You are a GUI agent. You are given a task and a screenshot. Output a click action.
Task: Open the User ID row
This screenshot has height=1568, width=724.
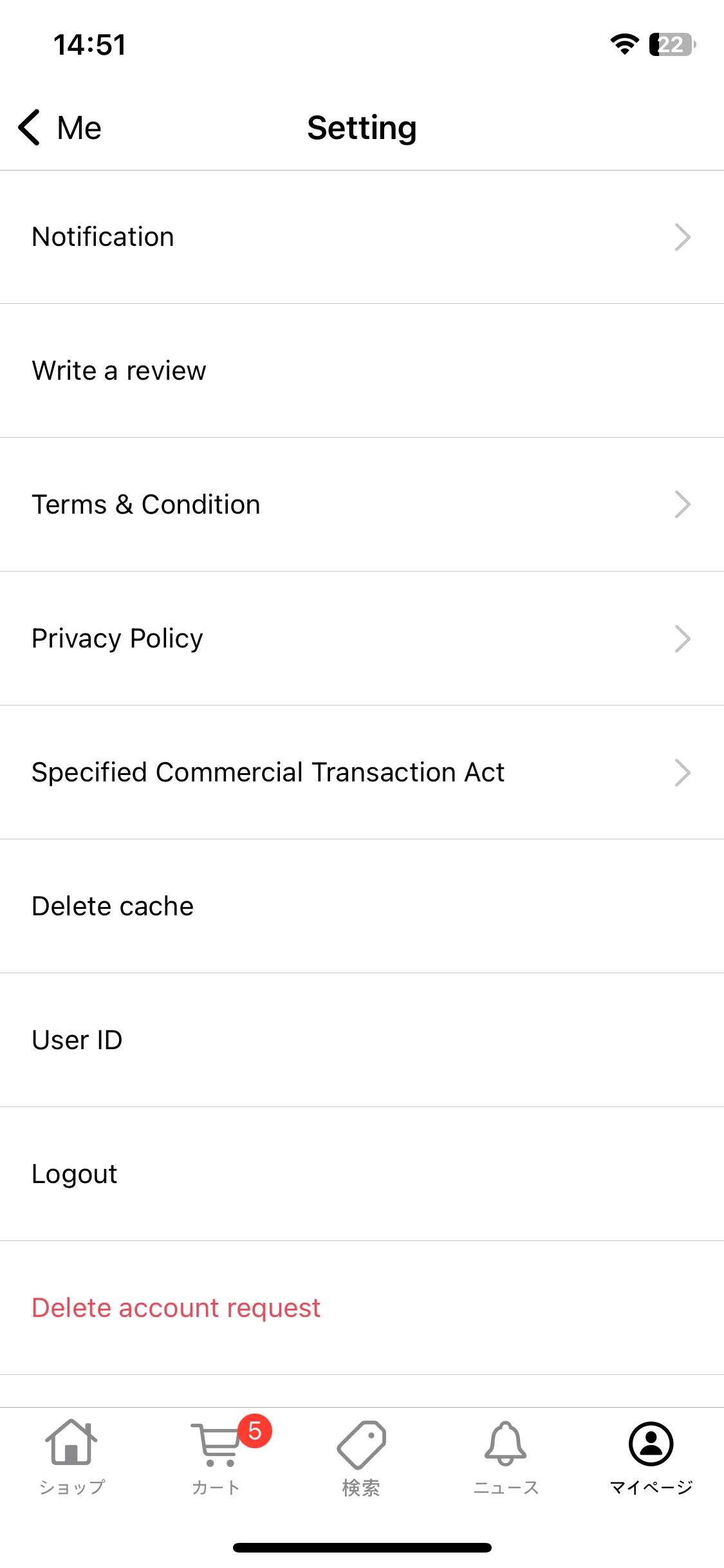[x=362, y=1040]
